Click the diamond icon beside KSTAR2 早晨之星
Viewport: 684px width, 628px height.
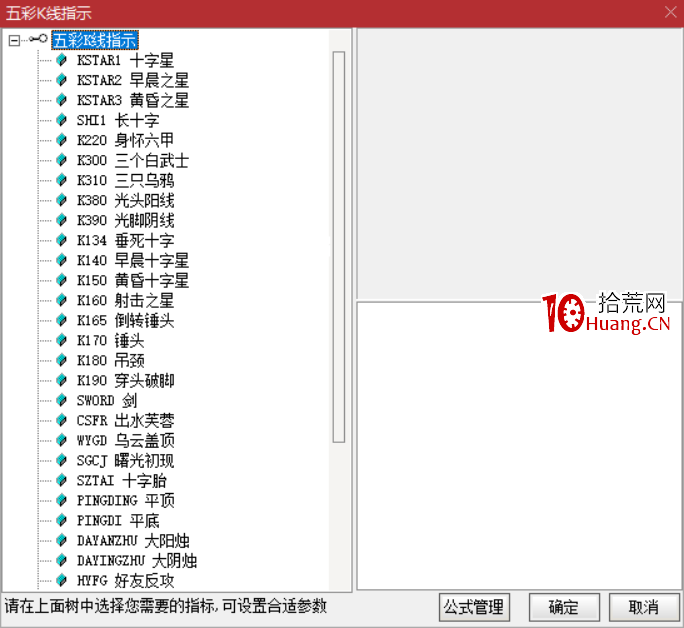click(x=62, y=80)
